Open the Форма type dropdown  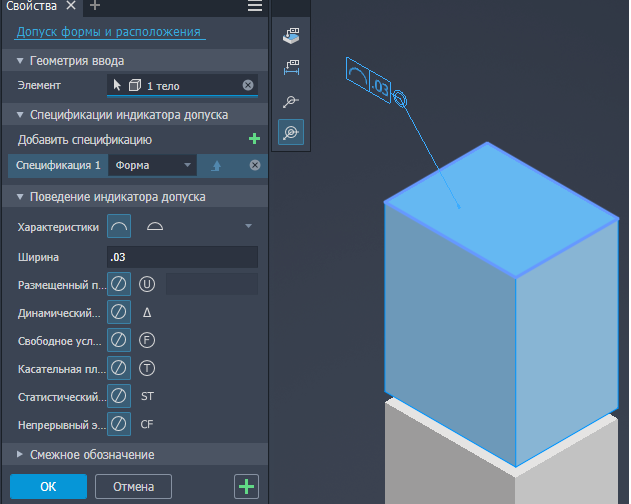(152, 165)
